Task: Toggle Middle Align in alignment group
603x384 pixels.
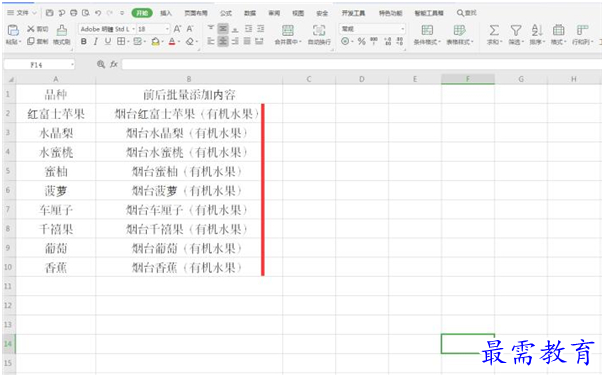Action: pyautogui.click(x=223, y=29)
